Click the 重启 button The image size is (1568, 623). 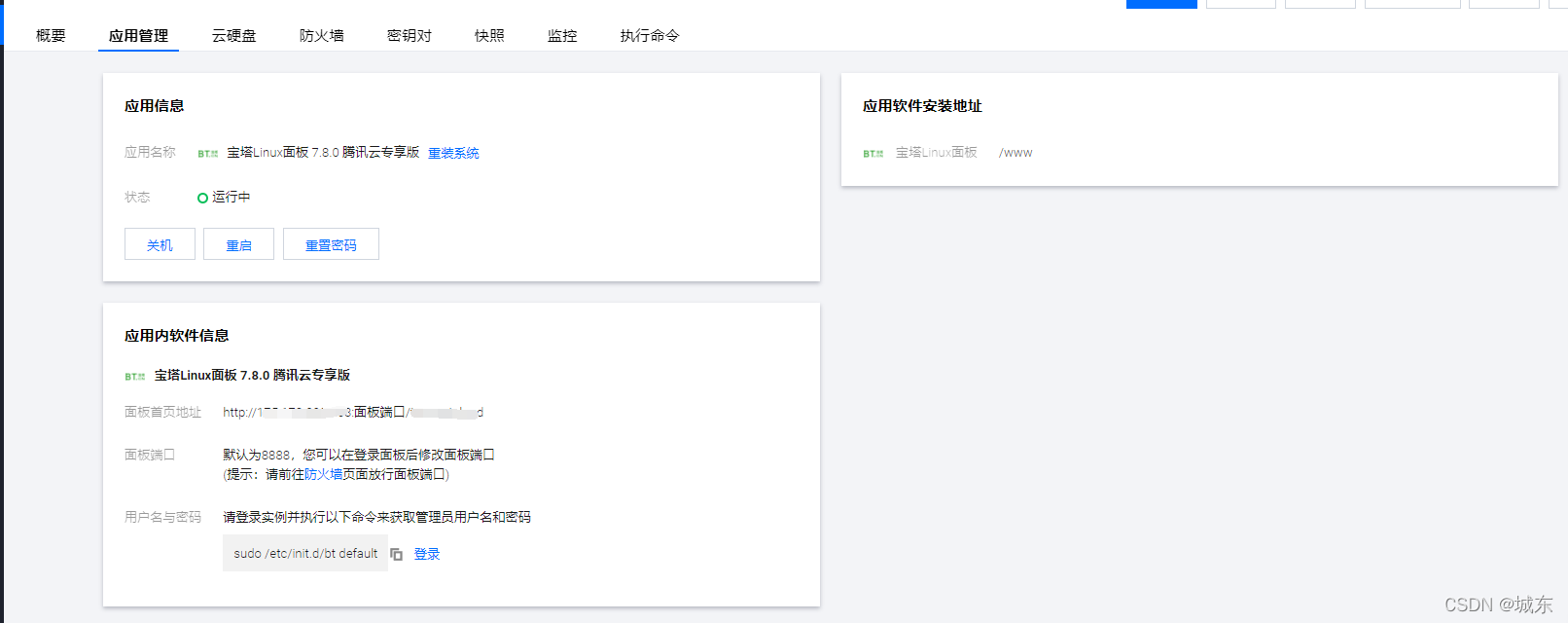coord(238,244)
